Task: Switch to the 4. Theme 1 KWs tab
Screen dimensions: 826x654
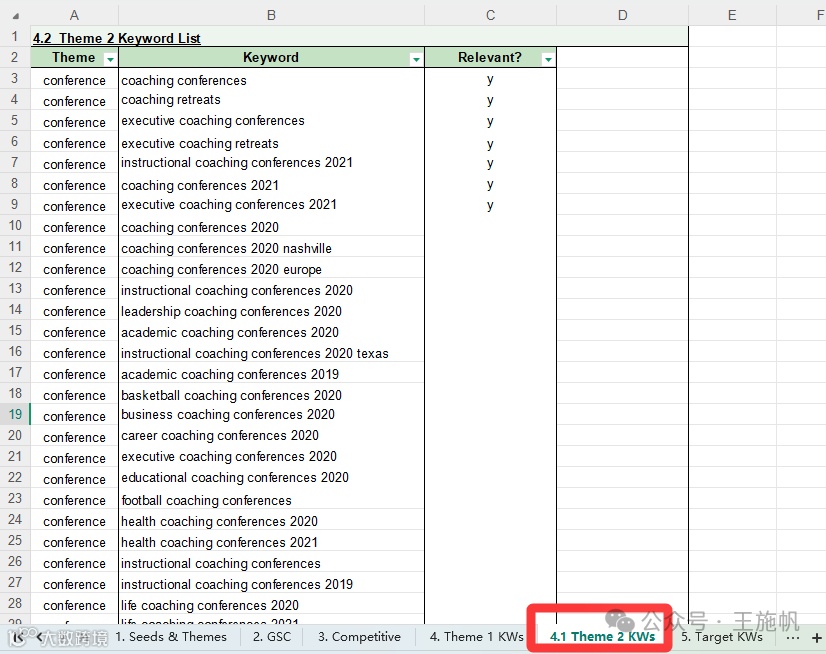Action: (477, 637)
